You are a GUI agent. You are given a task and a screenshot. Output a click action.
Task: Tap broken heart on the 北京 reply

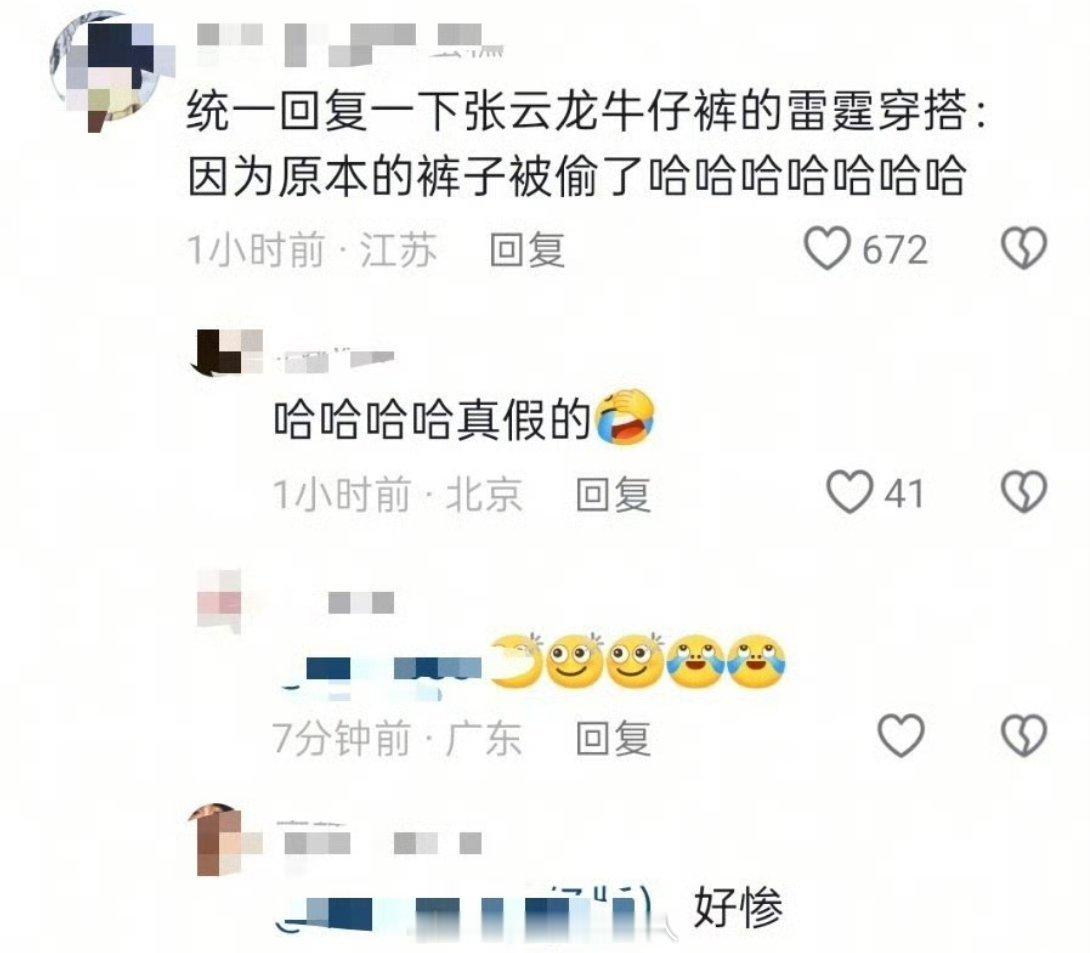1023,492
